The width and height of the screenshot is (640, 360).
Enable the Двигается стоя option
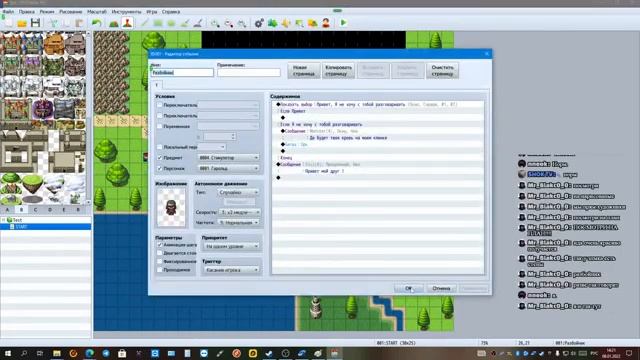coord(160,253)
